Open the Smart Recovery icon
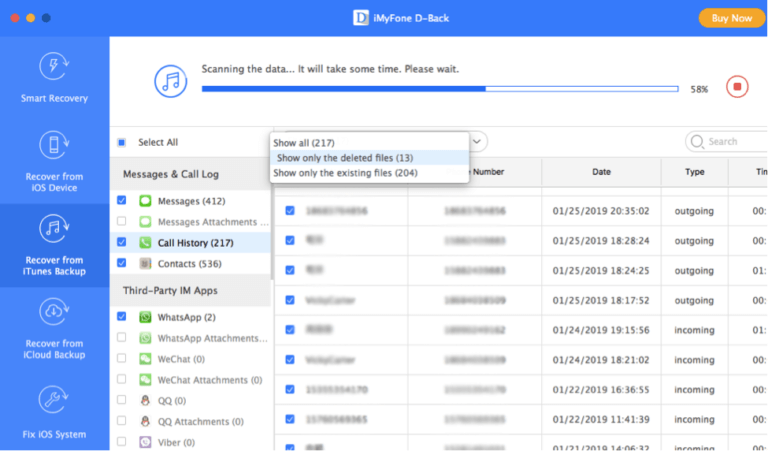The width and height of the screenshot is (768, 451). coord(54,66)
